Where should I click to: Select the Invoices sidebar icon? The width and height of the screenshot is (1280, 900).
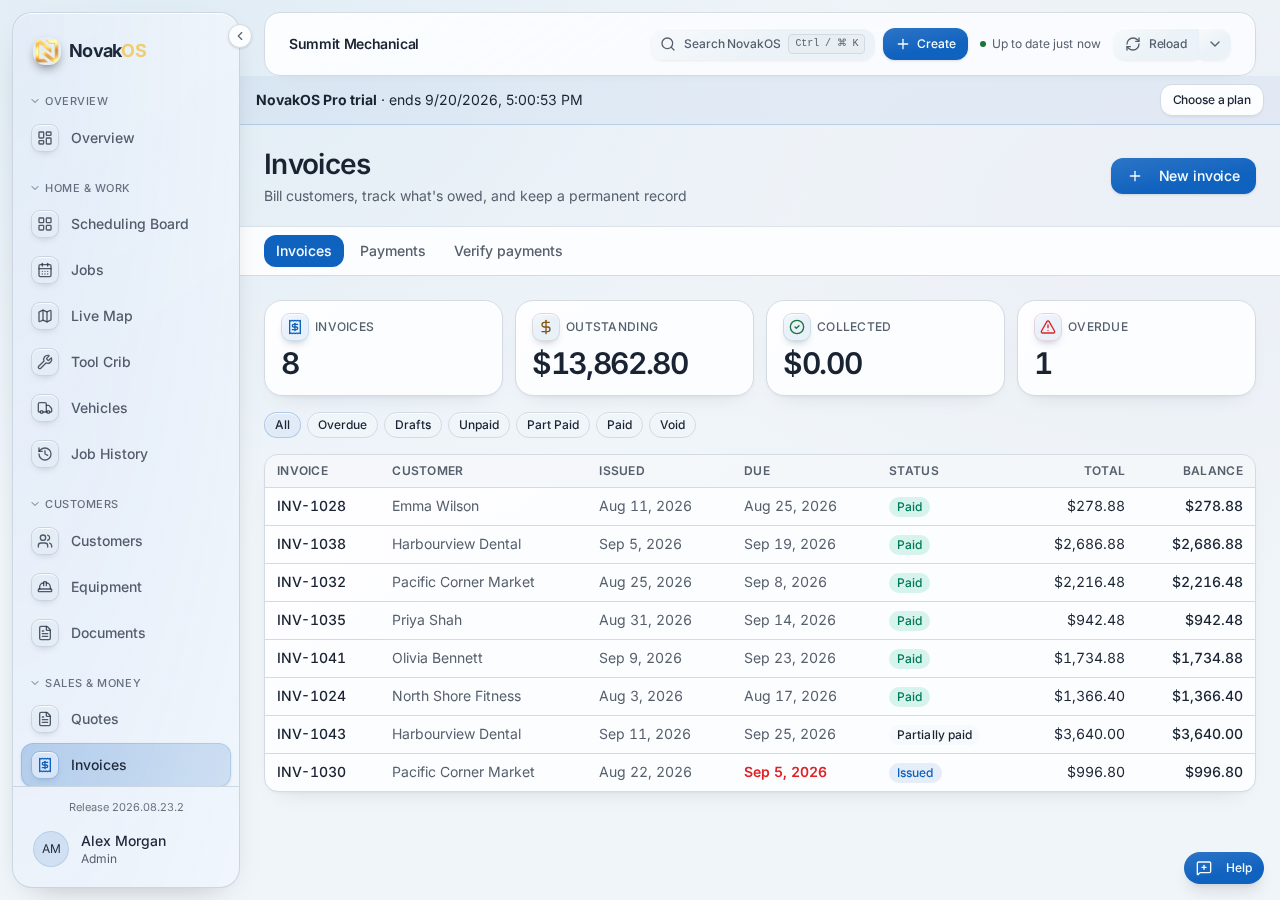(45, 765)
